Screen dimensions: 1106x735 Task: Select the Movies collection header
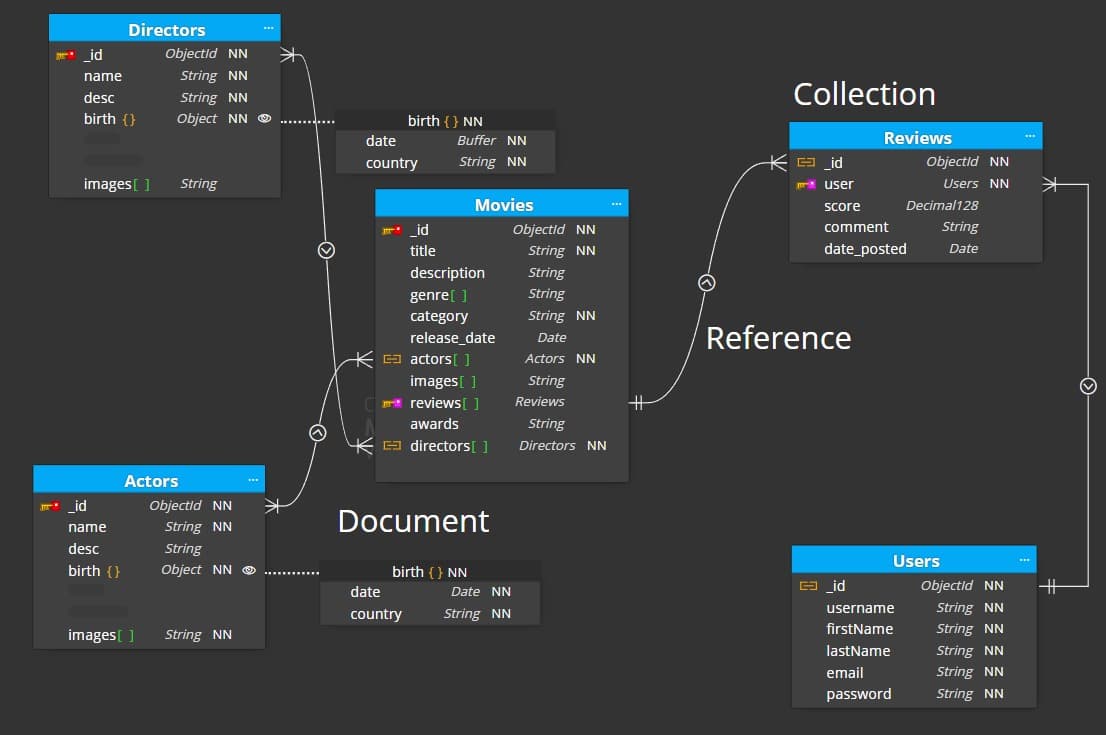click(x=502, y=204)
